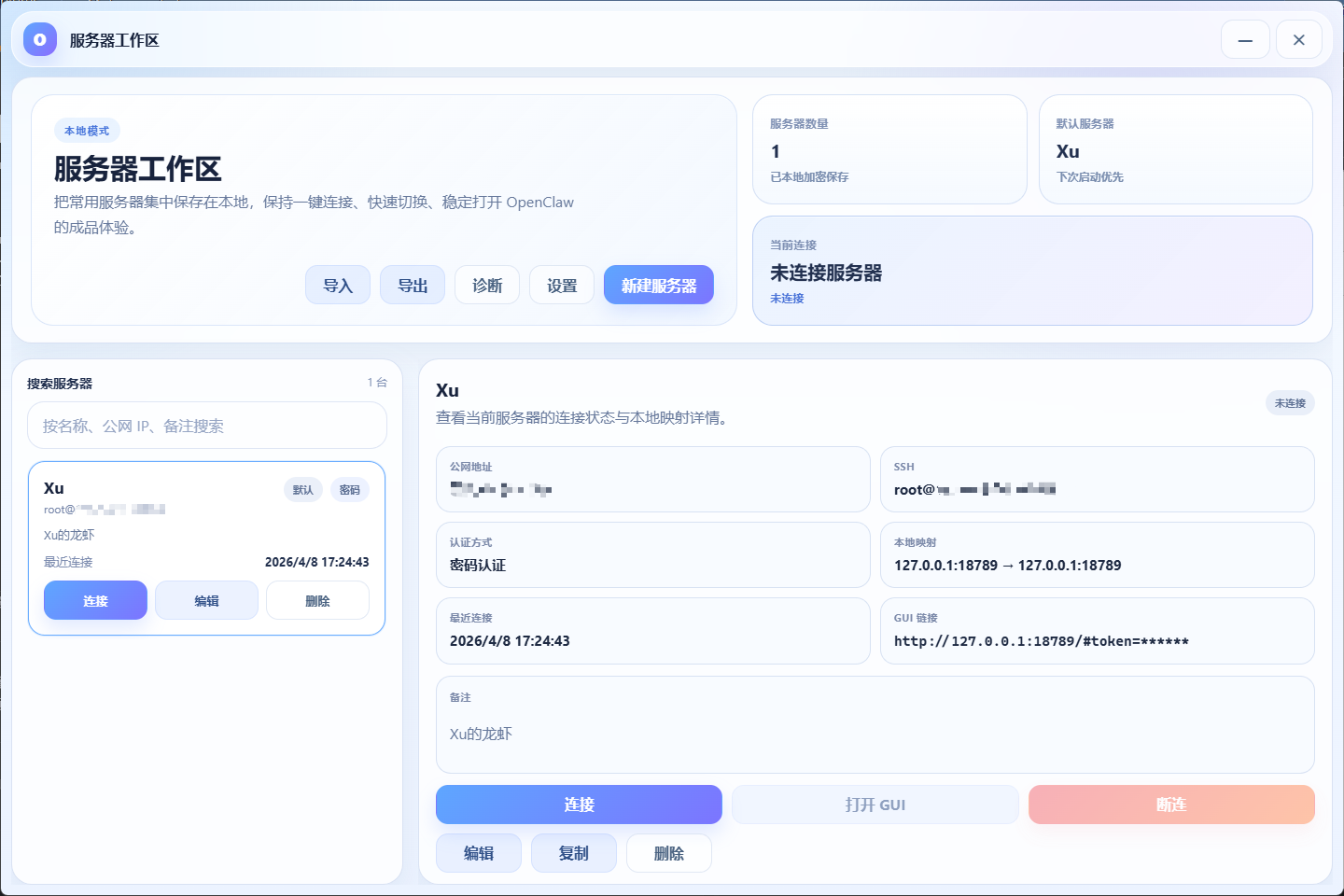Click 编辑 on the Xu sidebar card
The height and width of the screenshot is (896, 1344).
tap(206, 600)
